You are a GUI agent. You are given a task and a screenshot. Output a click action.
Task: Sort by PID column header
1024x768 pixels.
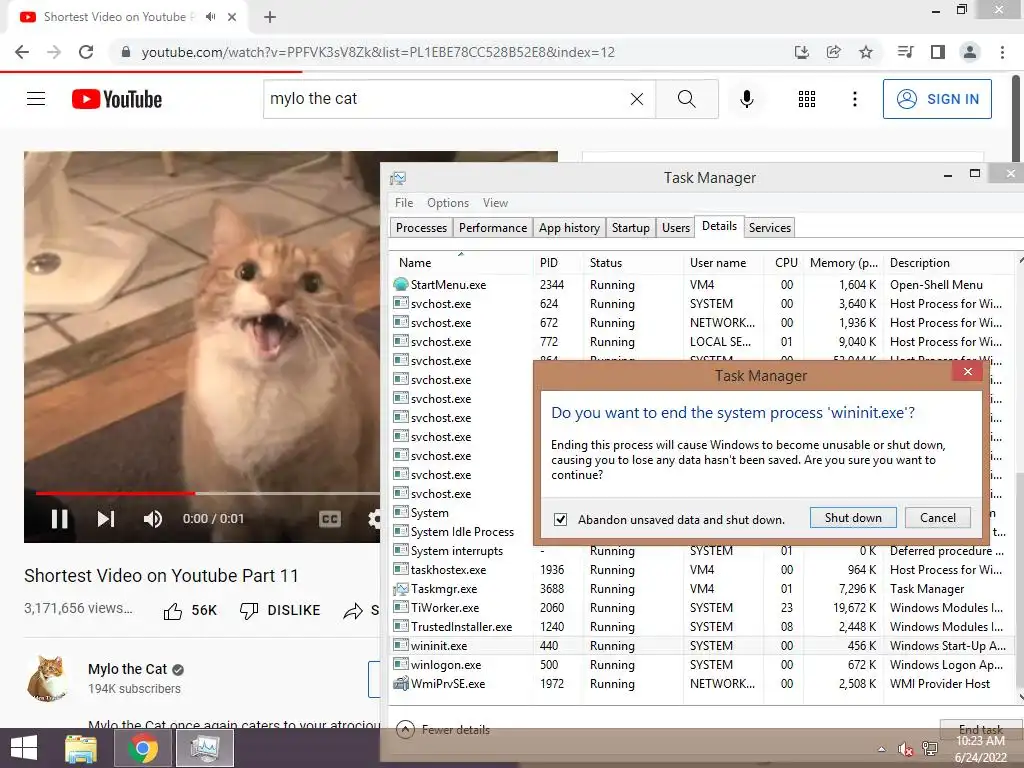(x=556, y=263)
